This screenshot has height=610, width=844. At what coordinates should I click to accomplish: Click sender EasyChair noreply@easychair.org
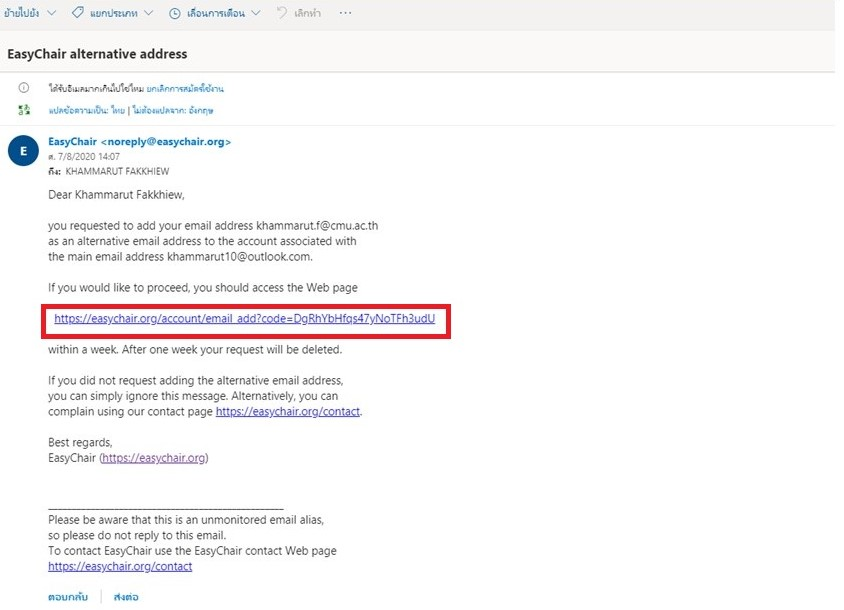tap(139, 142)
